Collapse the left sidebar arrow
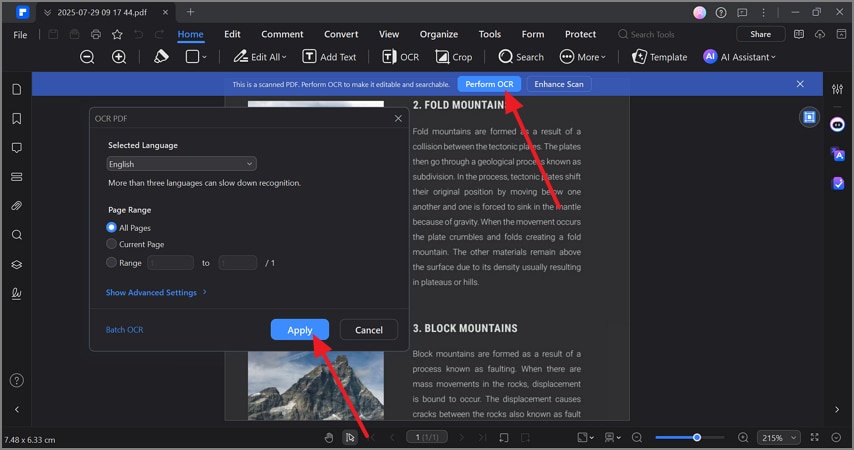Image resolution: width=854 pixels, height=450 pixels. (x=17, y=409)
